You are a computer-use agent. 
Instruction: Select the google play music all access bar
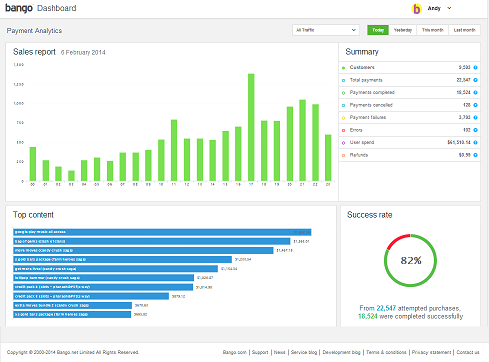162,232
